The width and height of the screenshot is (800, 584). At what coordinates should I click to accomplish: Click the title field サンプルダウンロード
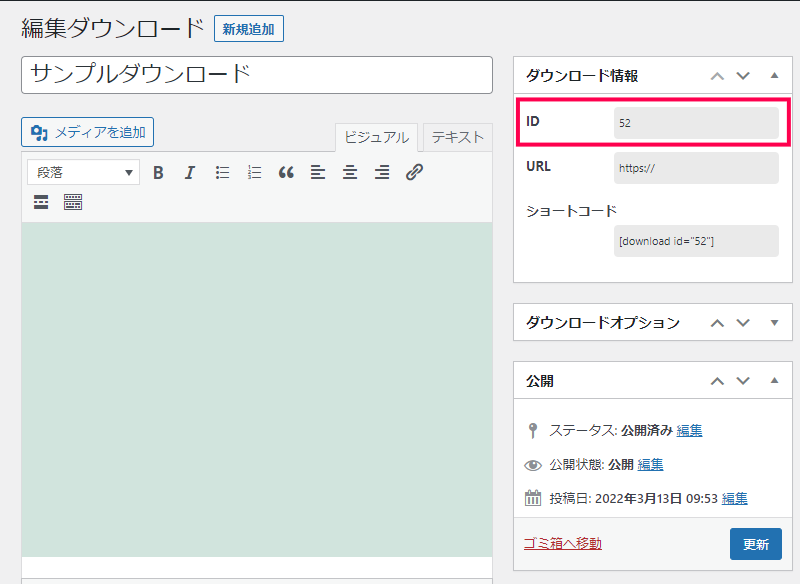(x=257, y=75)
